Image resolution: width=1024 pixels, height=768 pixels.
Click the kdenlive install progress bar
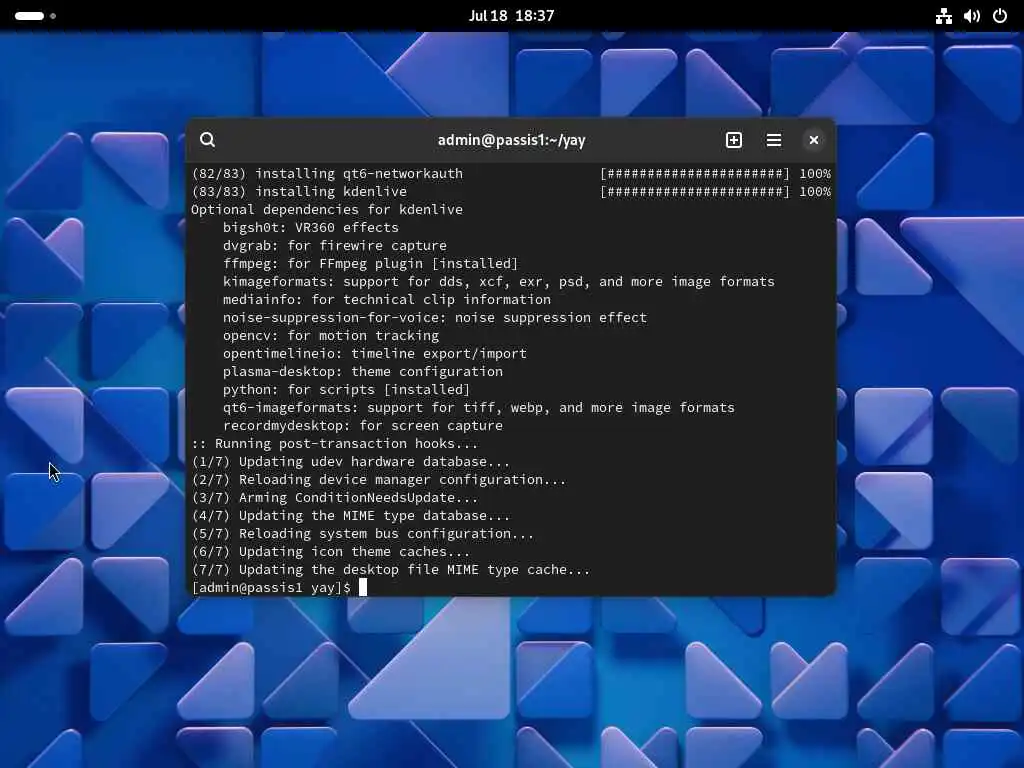695,191
